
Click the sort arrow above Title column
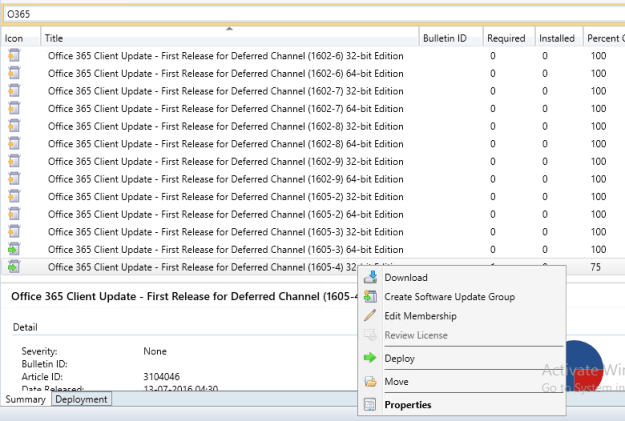pos(229,28)
